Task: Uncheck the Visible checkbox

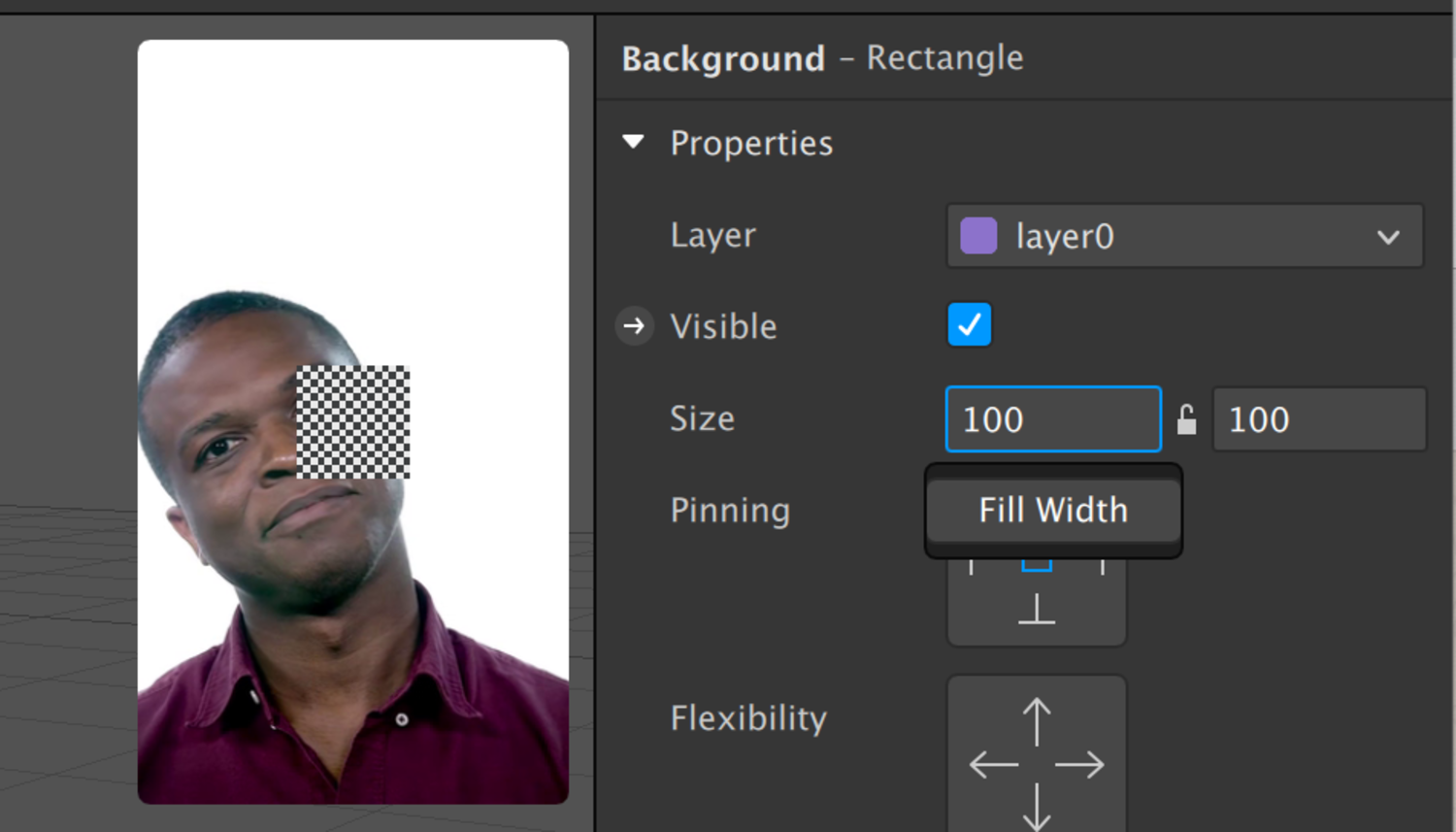Action: [x=969, y=325]
